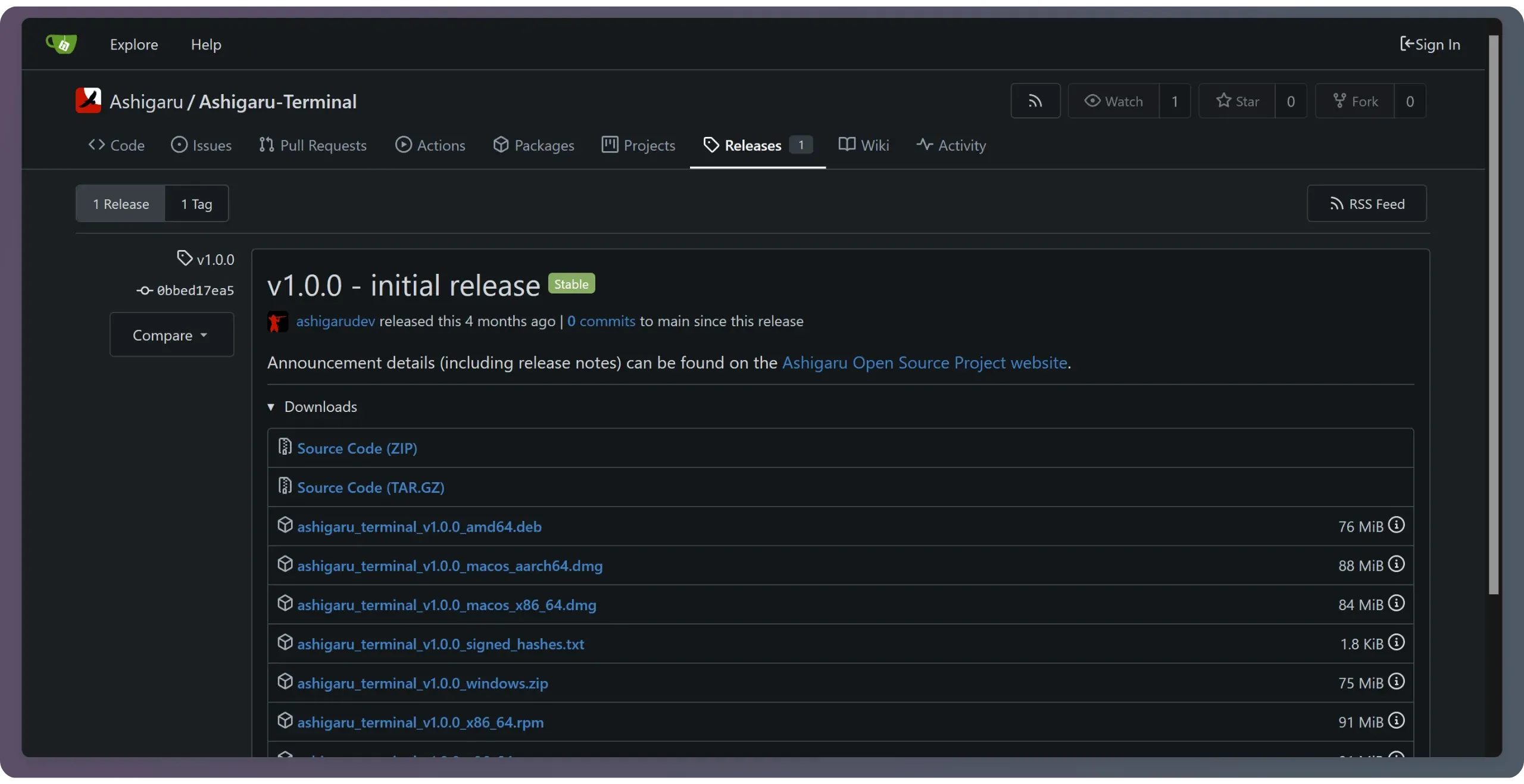The width and height of the screenshot is (1524, 784).
Task: Download Source Code (ZIP)
Action: (357, 448)
